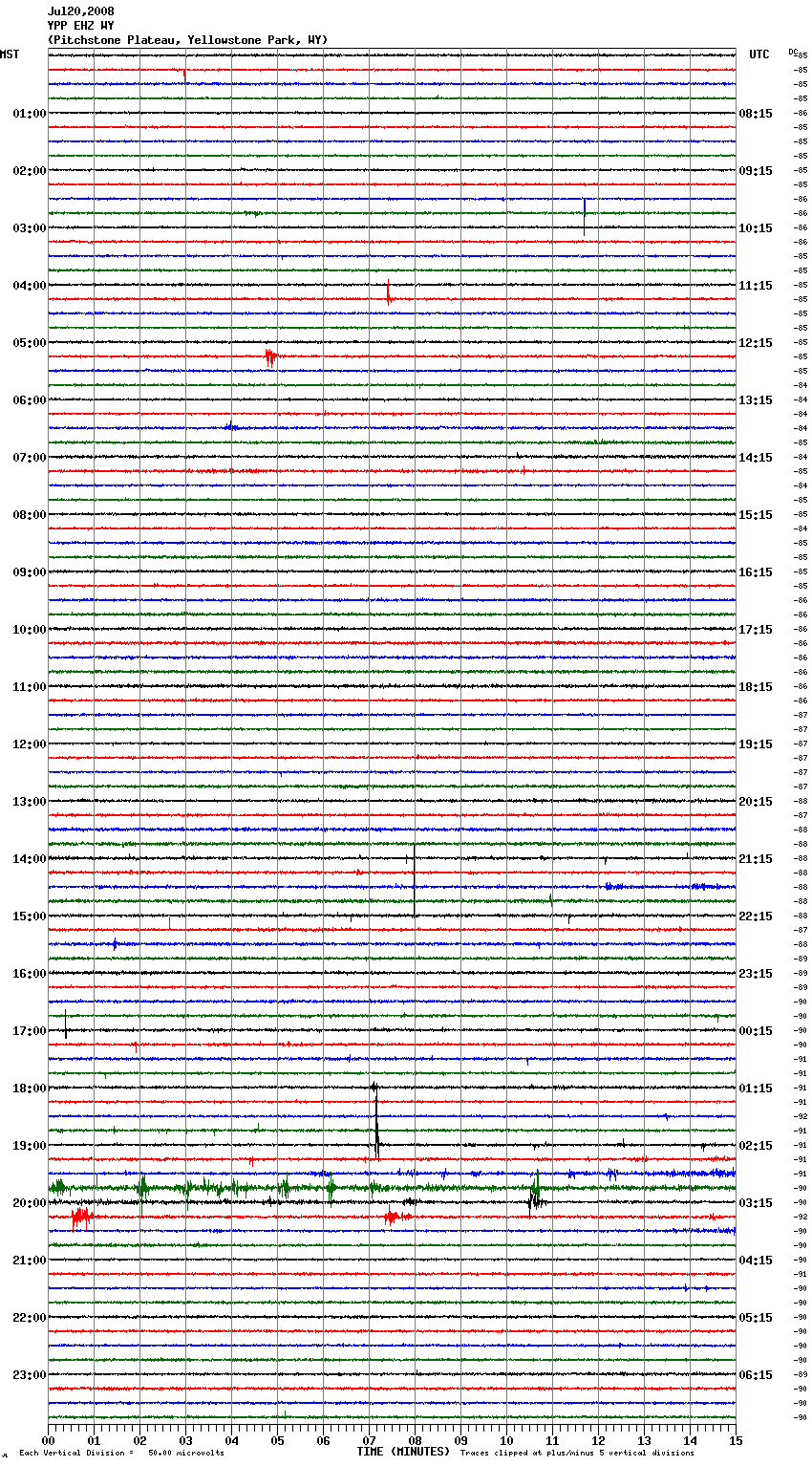Click the 18:15 UTC time label
812x1466 pixels.
point(756,687)
